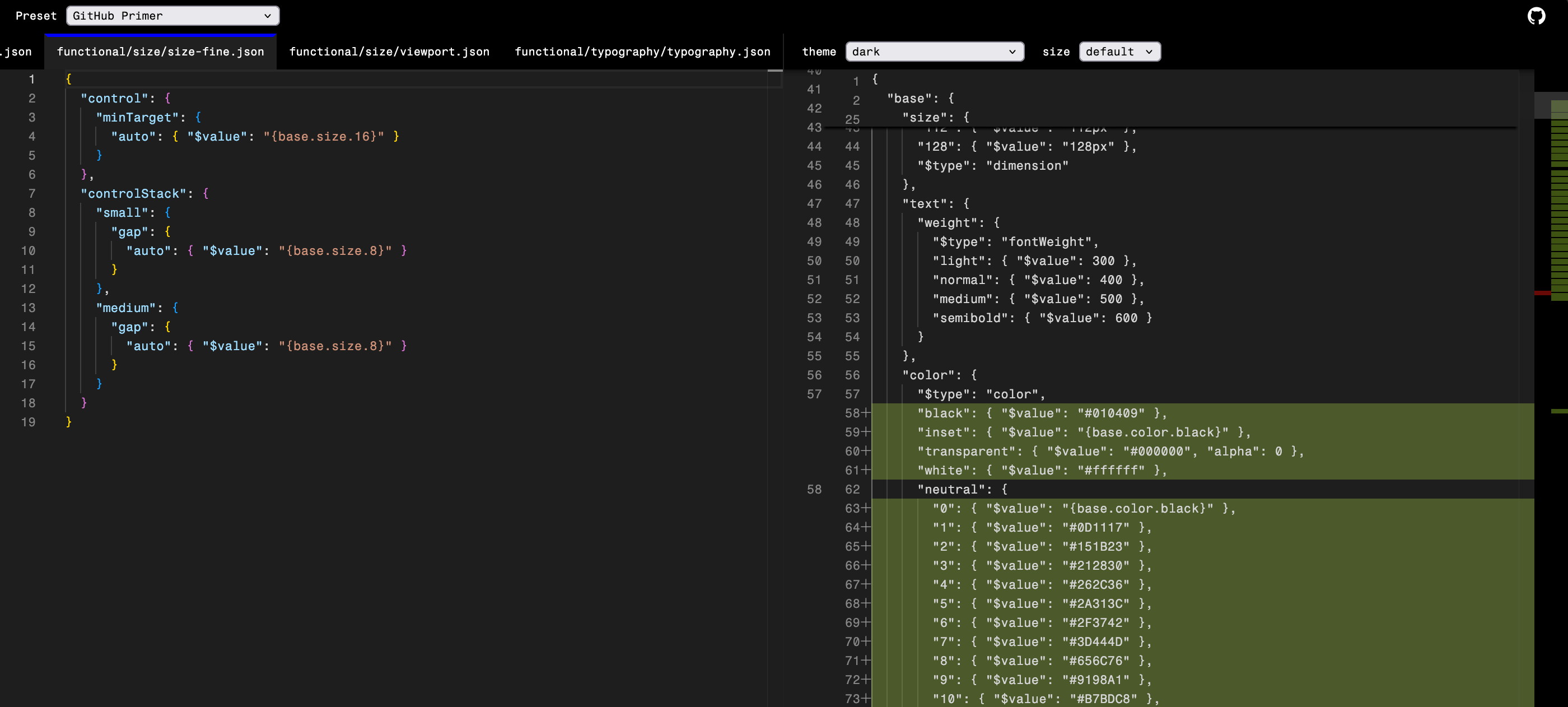Viewport: 1568px width, 707px height.
Task: Switch to functional/size/viewport.json tab
Action: point(390,52)
